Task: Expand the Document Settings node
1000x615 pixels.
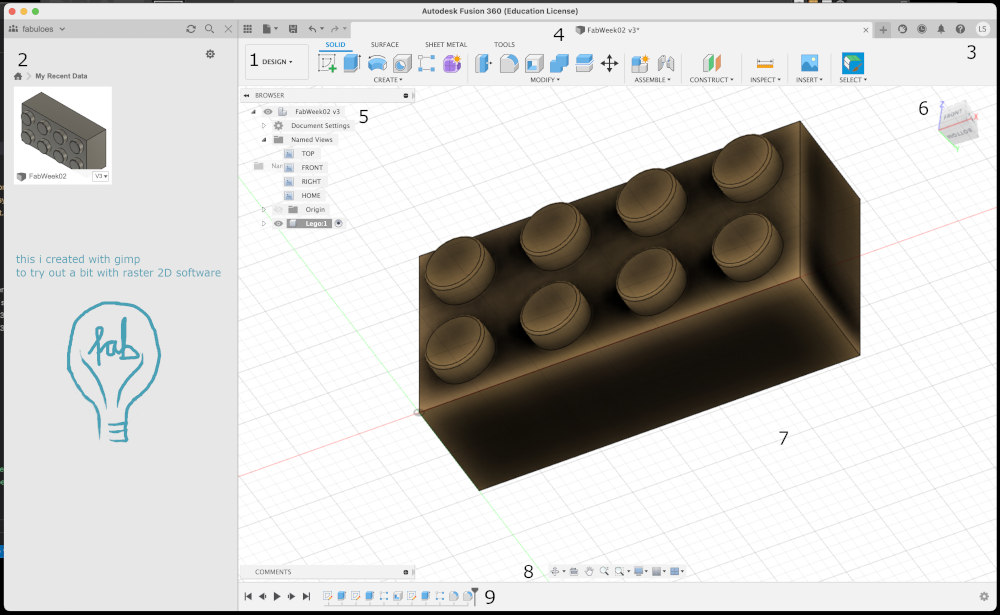Action: coord(264,126)
